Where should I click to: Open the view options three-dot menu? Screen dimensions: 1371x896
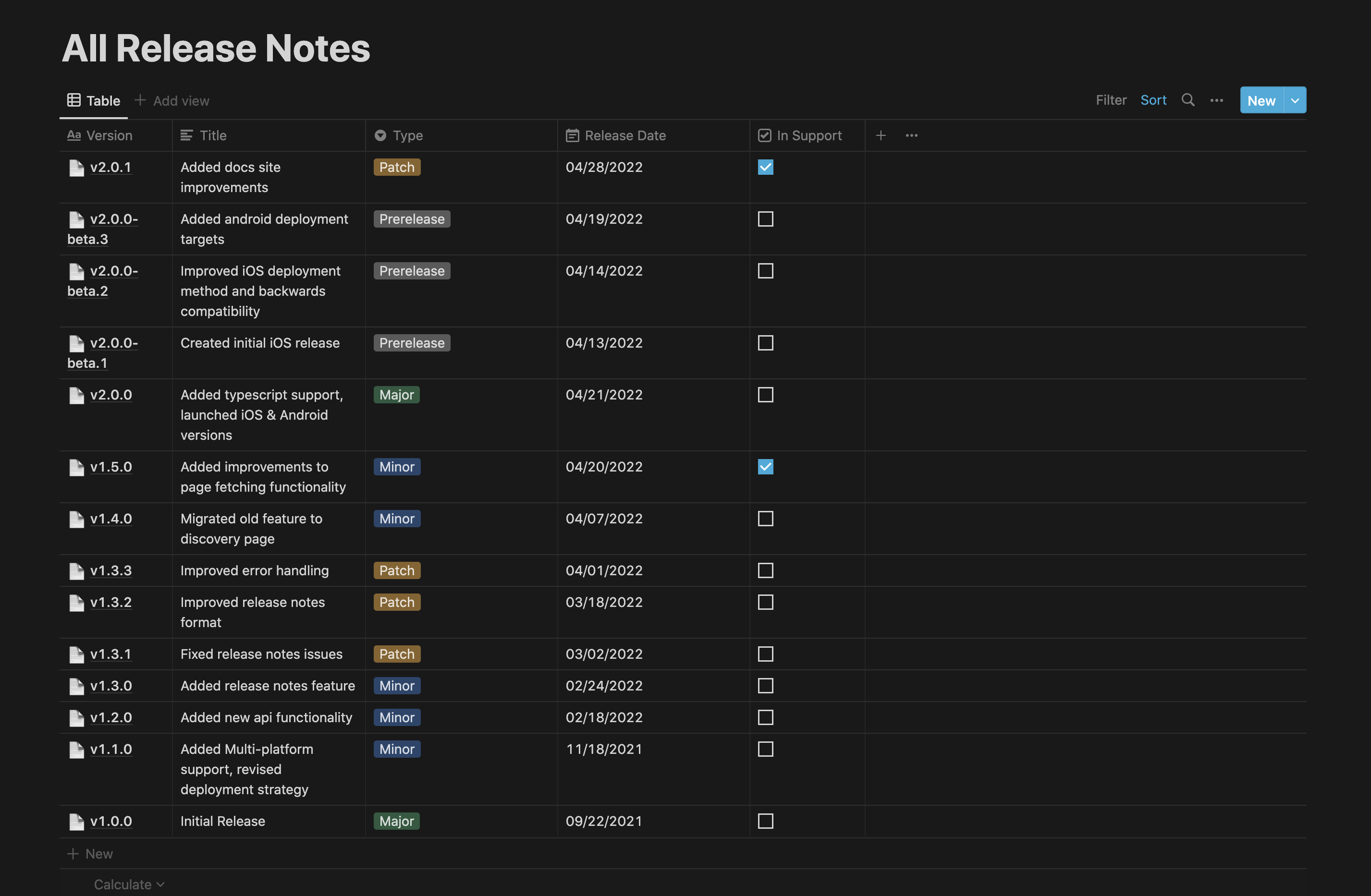(x=1216, y=100)
